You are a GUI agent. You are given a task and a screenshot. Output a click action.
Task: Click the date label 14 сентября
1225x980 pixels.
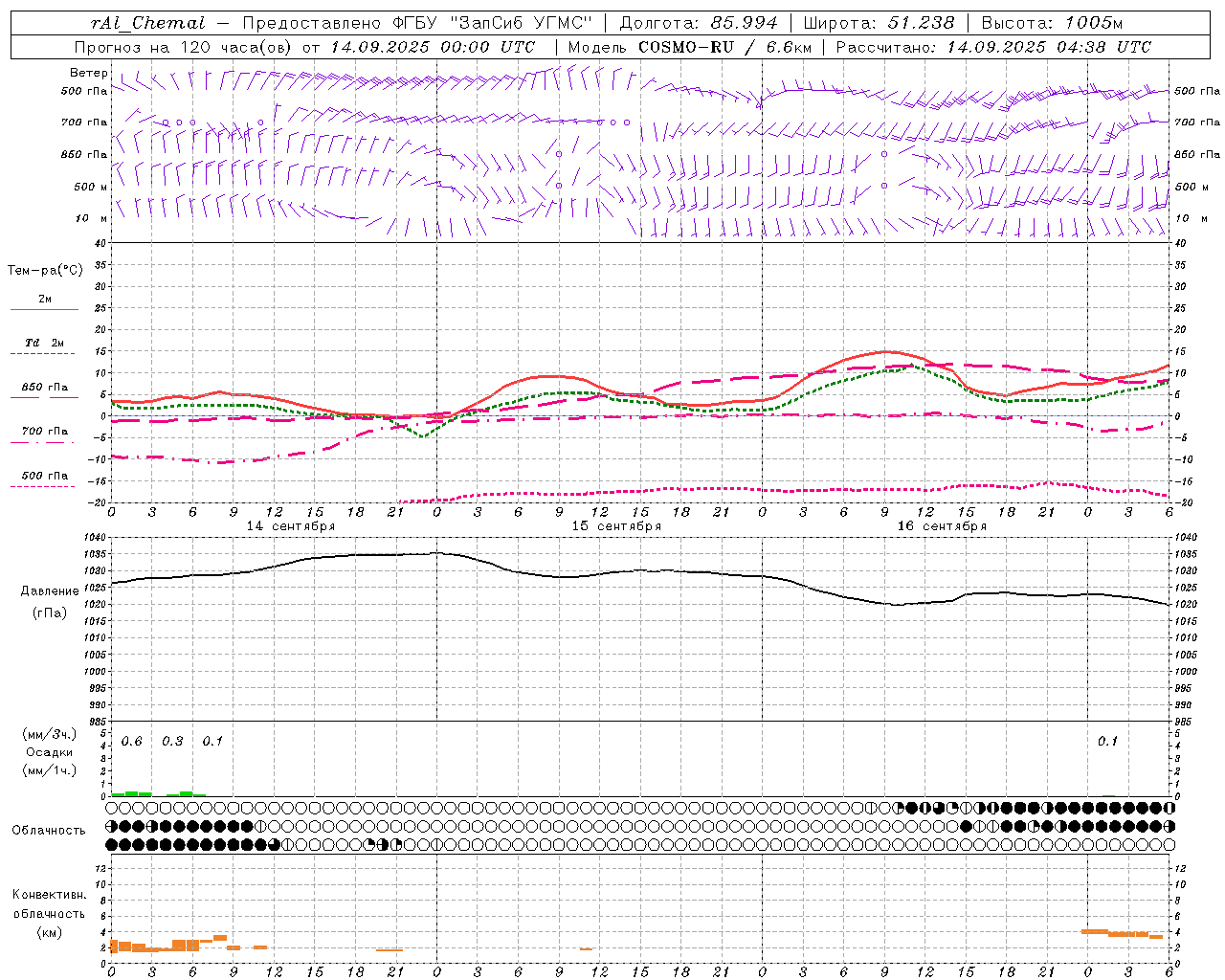291,526
